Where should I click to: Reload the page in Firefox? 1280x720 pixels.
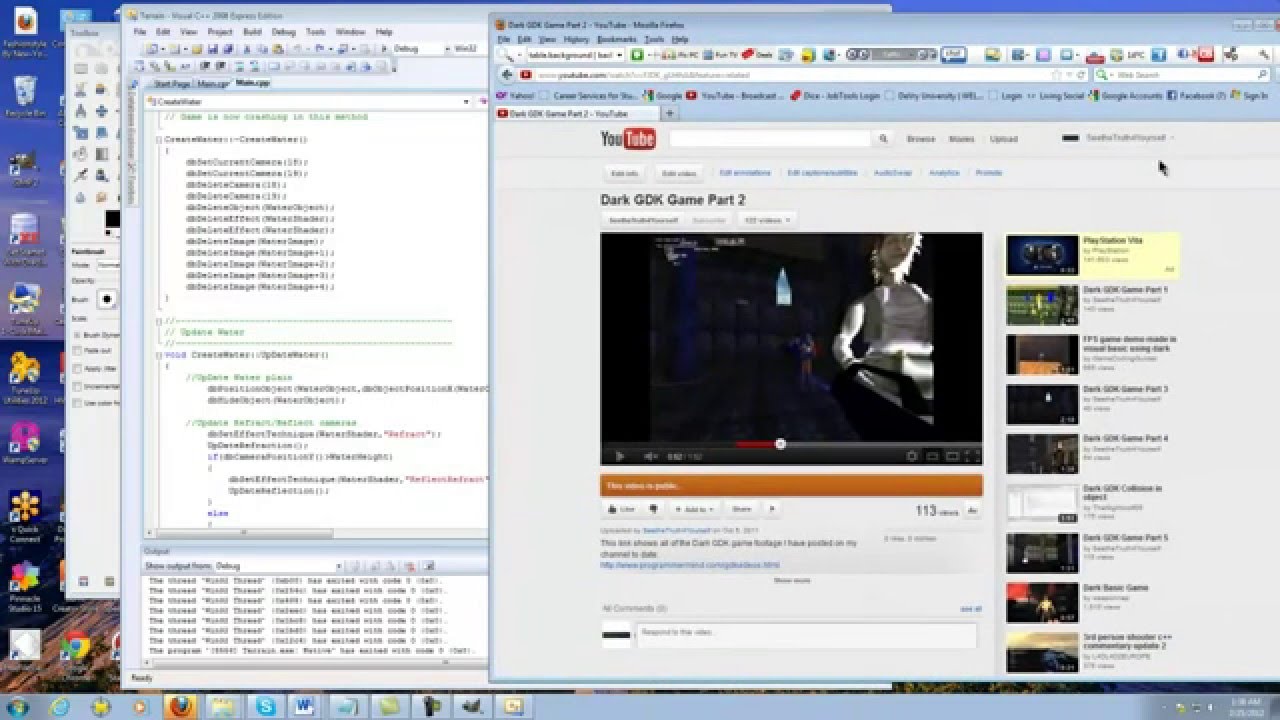point(1081,75)
